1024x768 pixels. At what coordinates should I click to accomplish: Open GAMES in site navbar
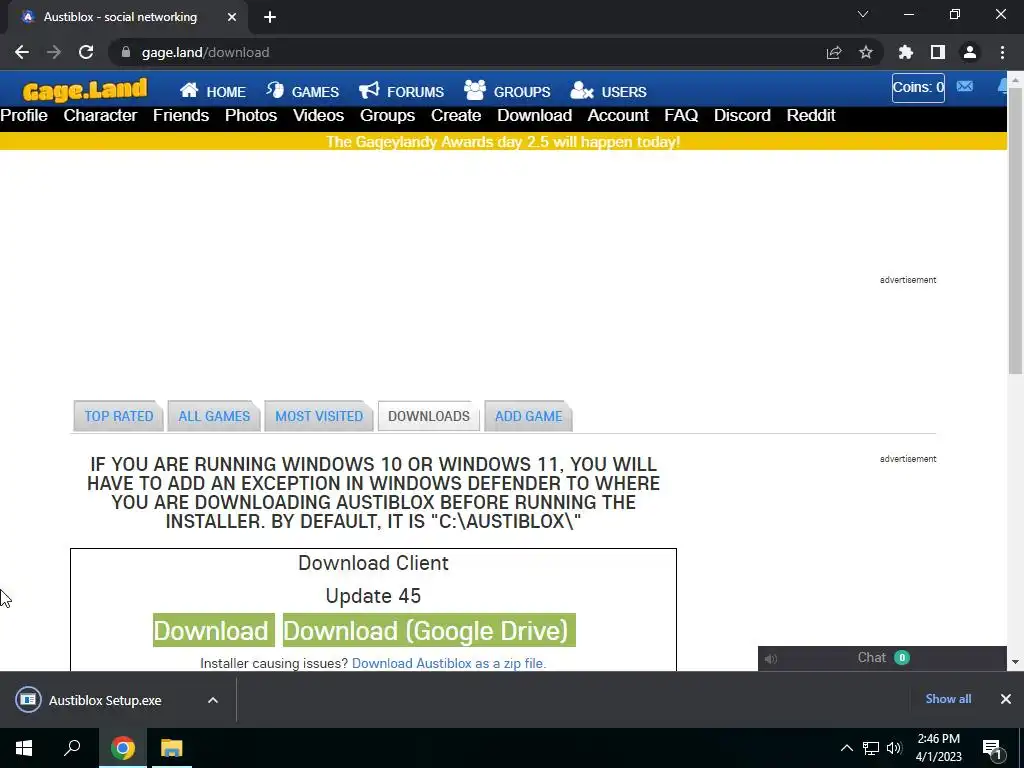click(302, 91)
